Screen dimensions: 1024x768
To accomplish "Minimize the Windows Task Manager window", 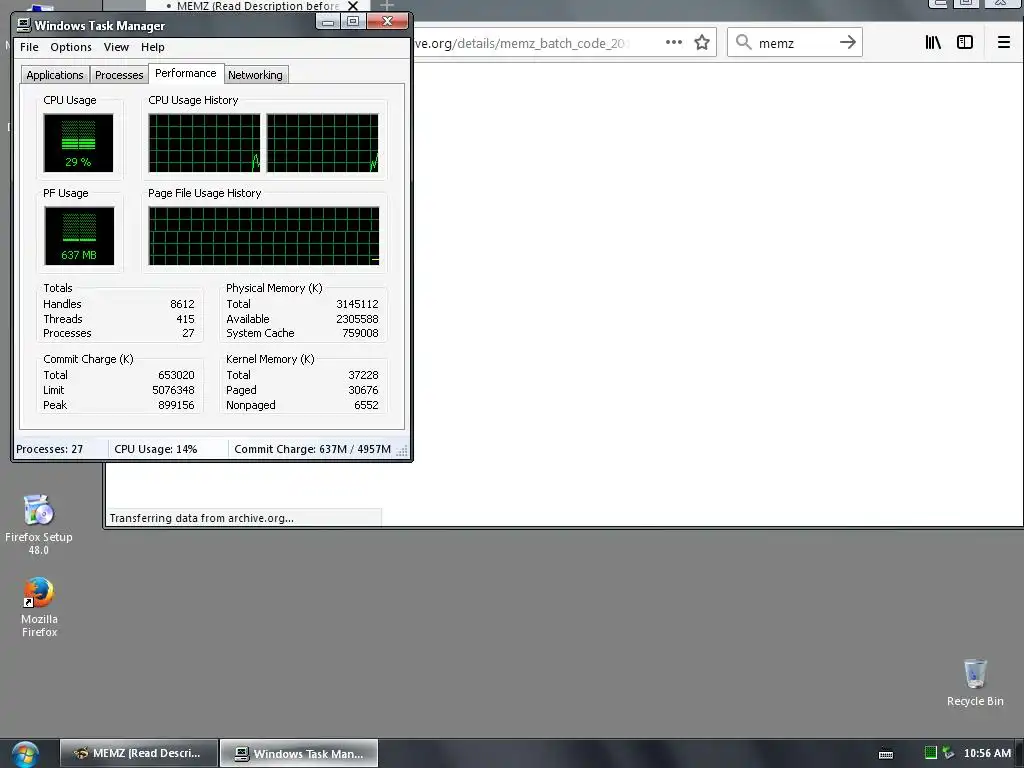I will (328, 22).
